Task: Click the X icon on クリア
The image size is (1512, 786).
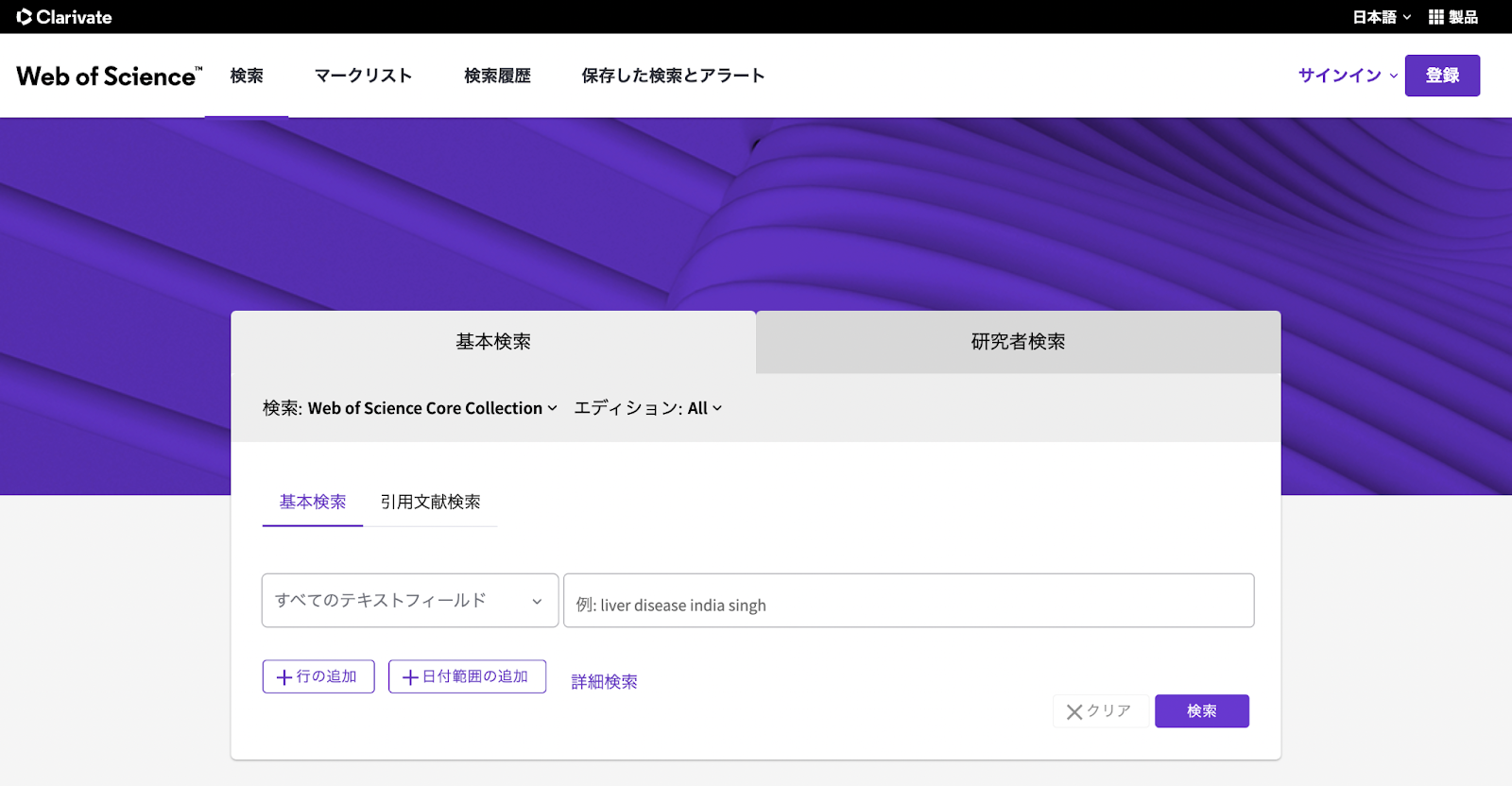Action: [x=1074, y=712]
